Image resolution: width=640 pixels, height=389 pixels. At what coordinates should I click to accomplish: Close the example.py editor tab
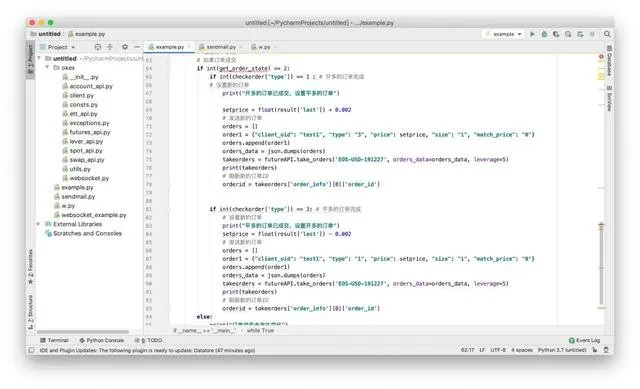tap(189, 47)
